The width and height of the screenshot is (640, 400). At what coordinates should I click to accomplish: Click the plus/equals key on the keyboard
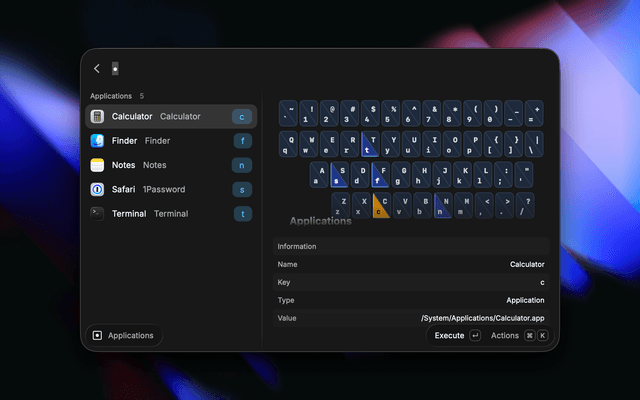tap(534, 113)
